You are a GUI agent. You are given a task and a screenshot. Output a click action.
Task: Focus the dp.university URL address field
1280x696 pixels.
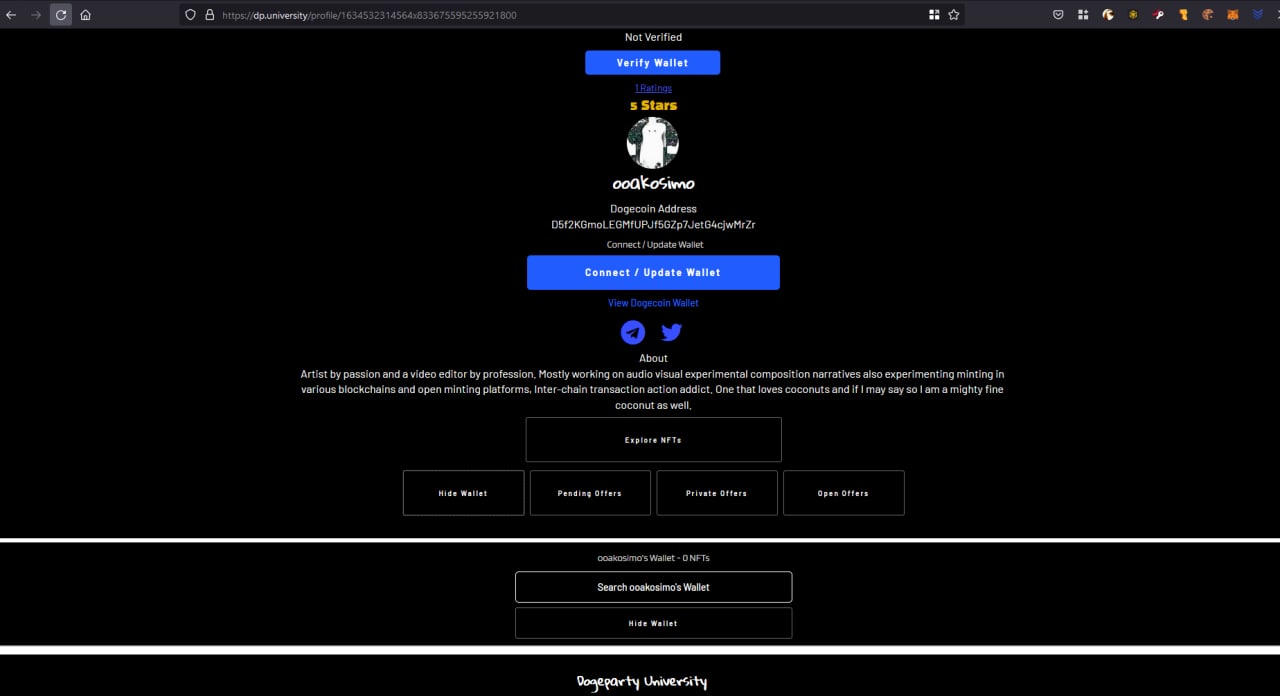pyautogui.click(x=570, y=15)
